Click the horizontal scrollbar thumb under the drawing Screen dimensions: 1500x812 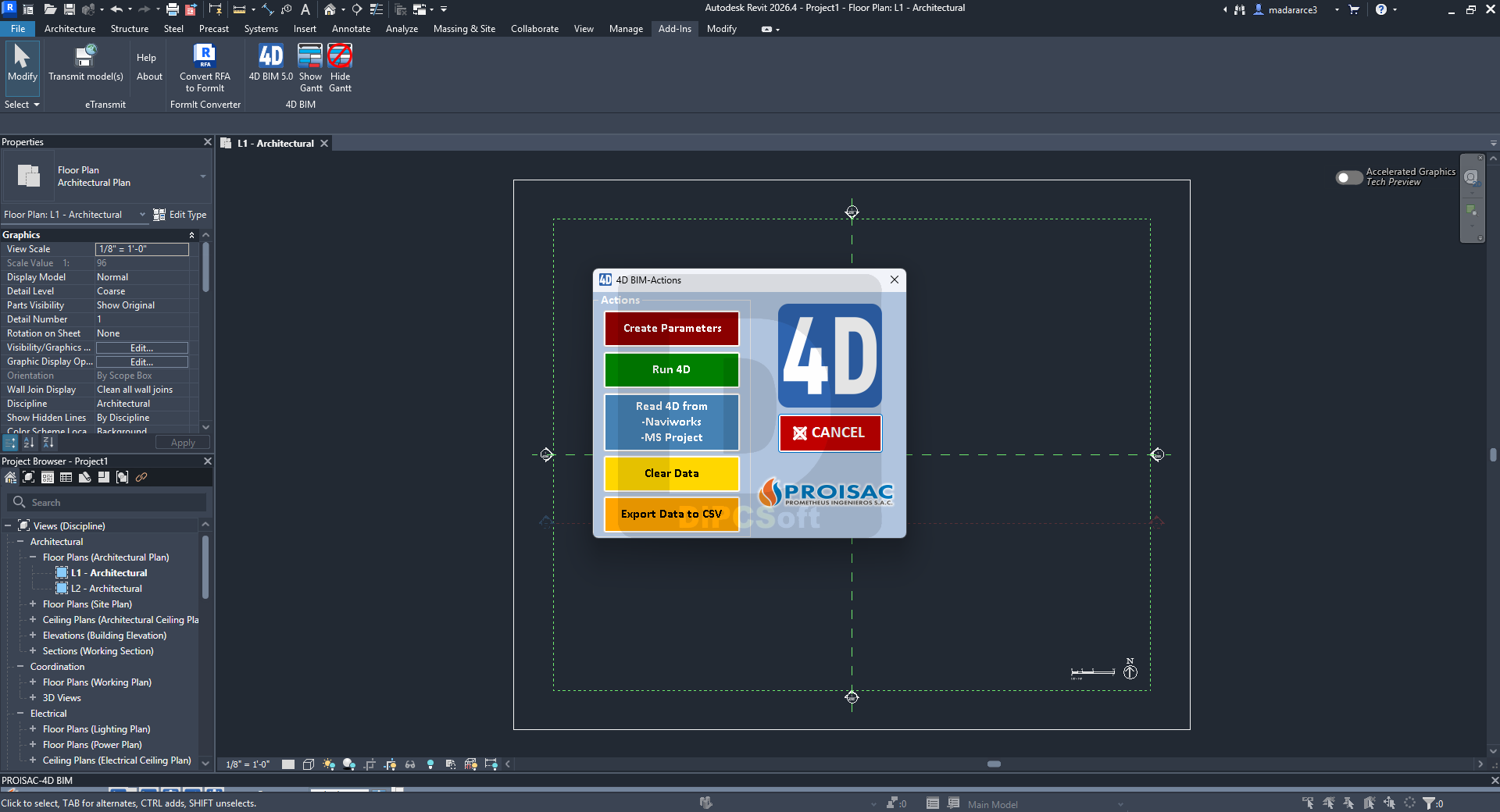pos(994,764)
